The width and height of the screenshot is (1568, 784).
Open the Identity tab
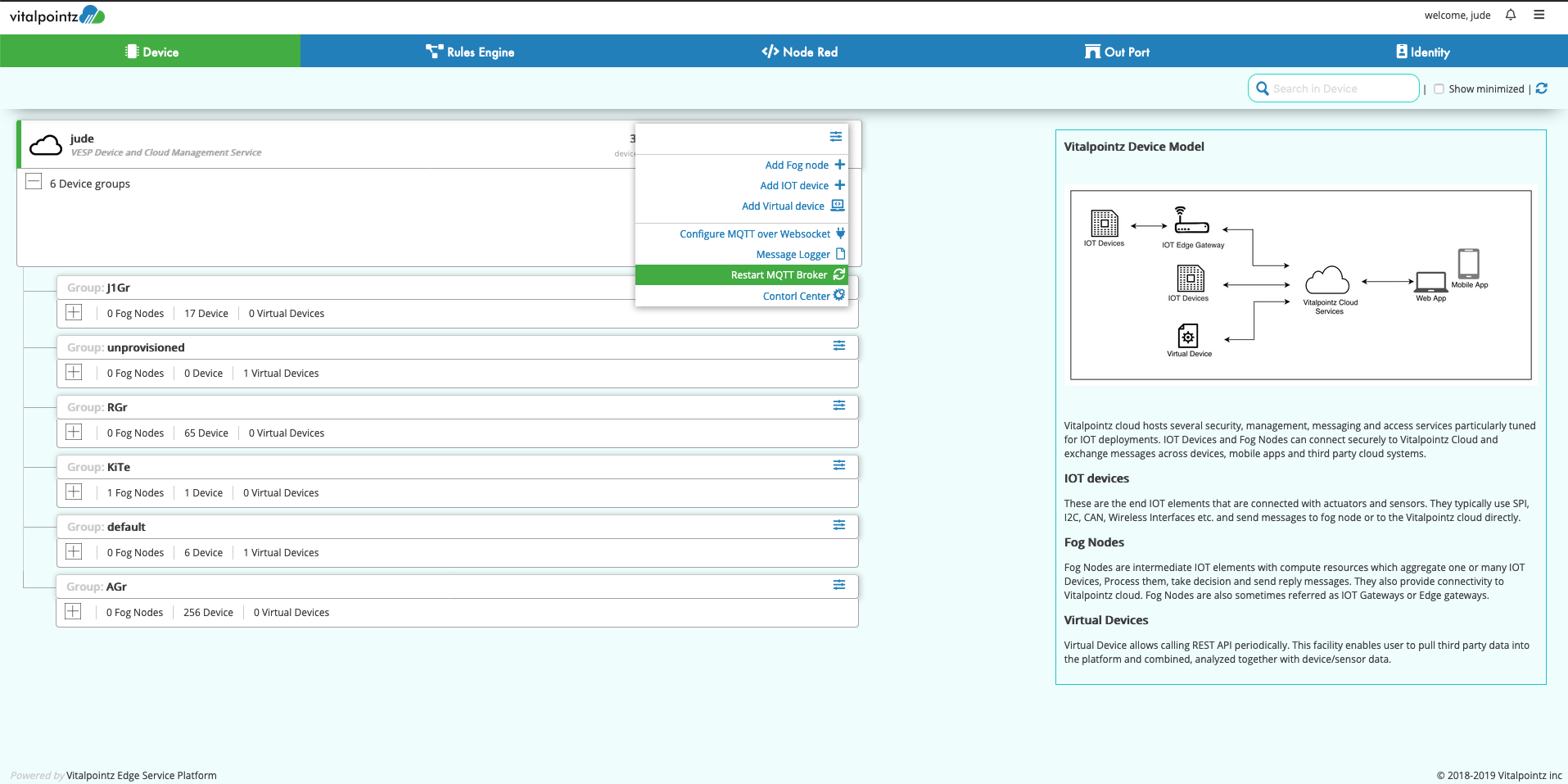[1422, 52]
